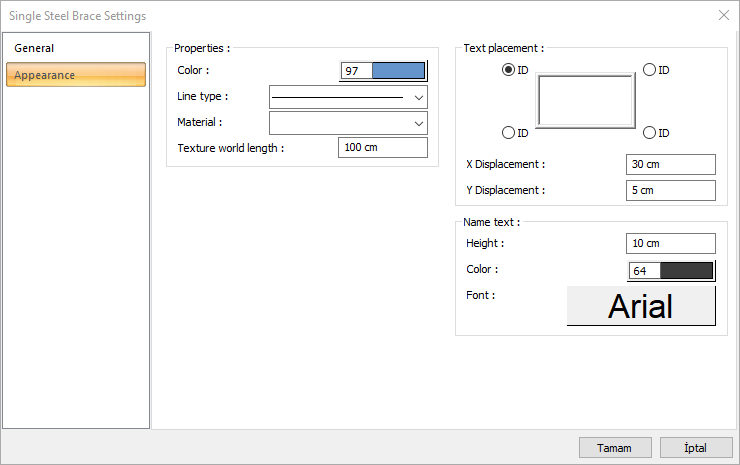Pick the blue Properties color swatch
740x465 pixels.
pyautogui.click(x=398, y=71)
